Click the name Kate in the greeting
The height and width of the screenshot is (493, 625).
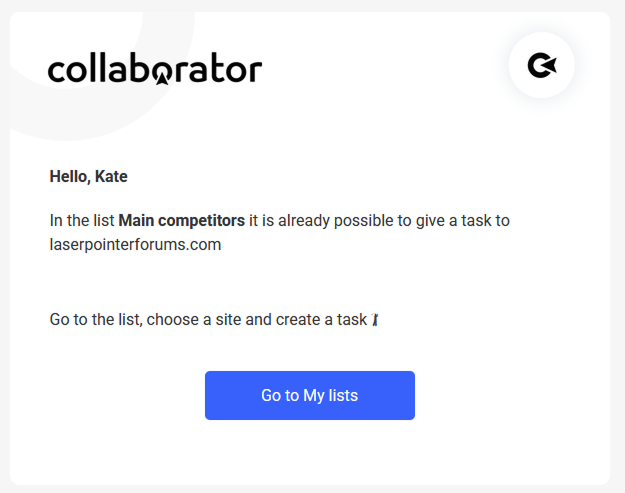[x=111, y=177]
